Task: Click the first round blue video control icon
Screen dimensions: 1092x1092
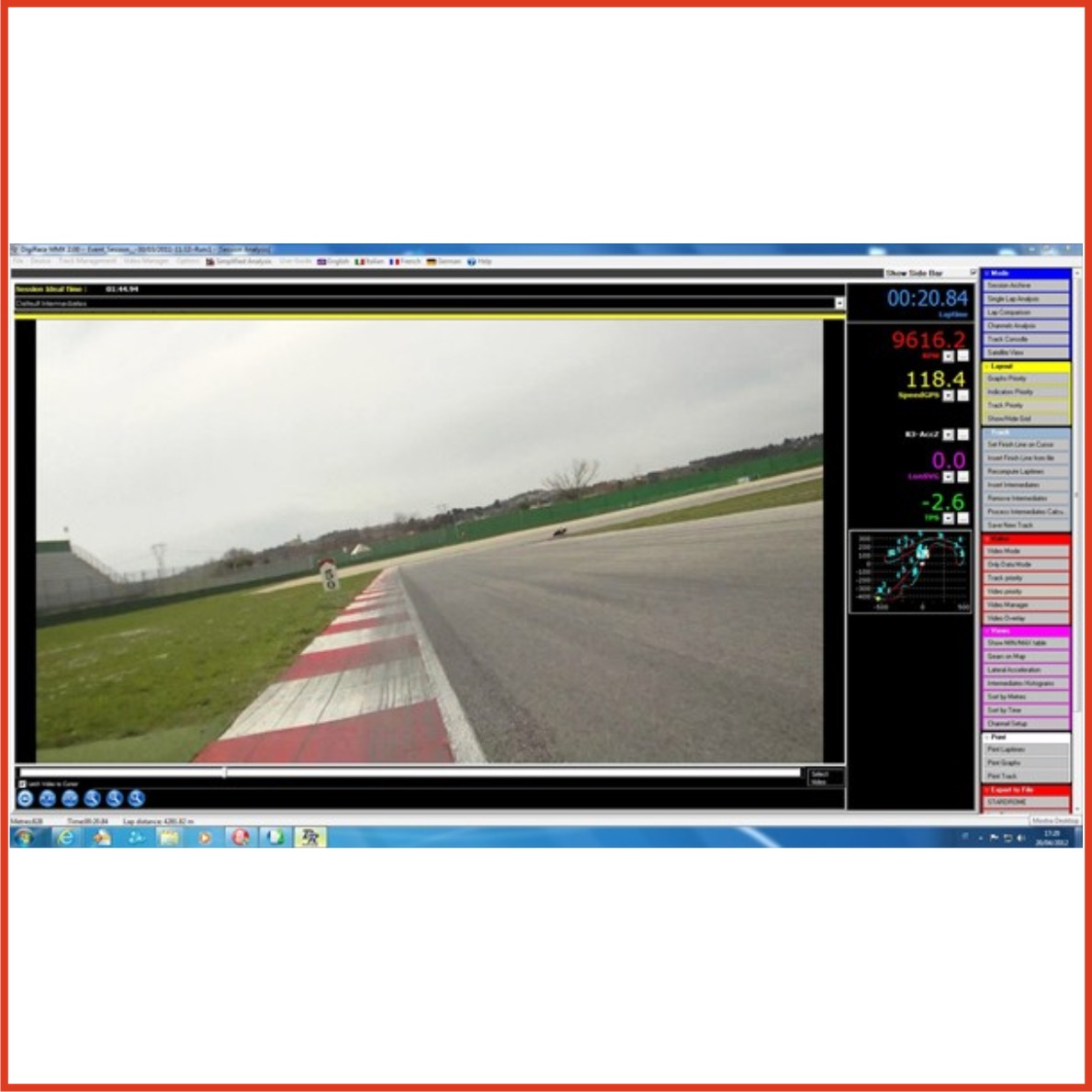Action: pos(26,799)
